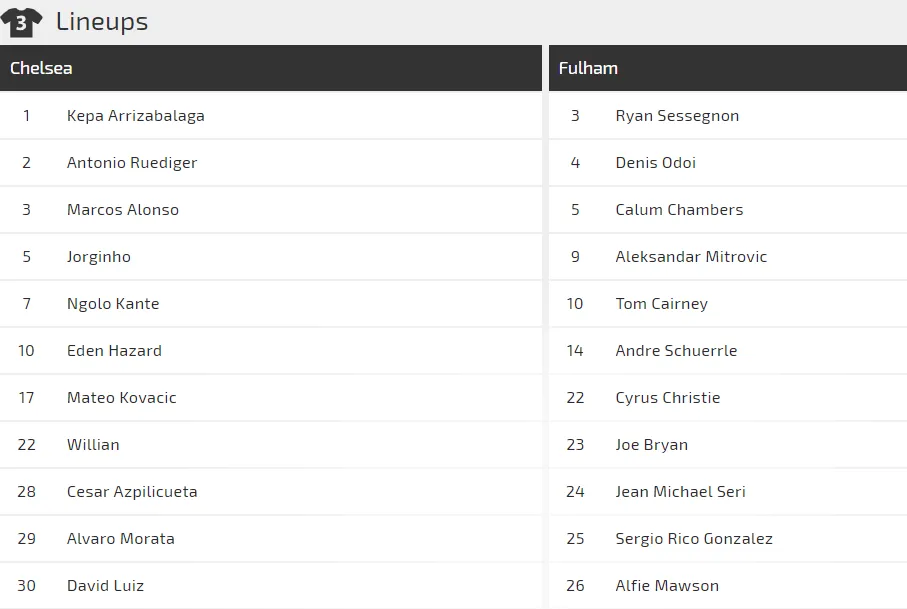Open Ngolo Kante's player row
Viewport: 907px width, 609px height.
coord(271,304)
